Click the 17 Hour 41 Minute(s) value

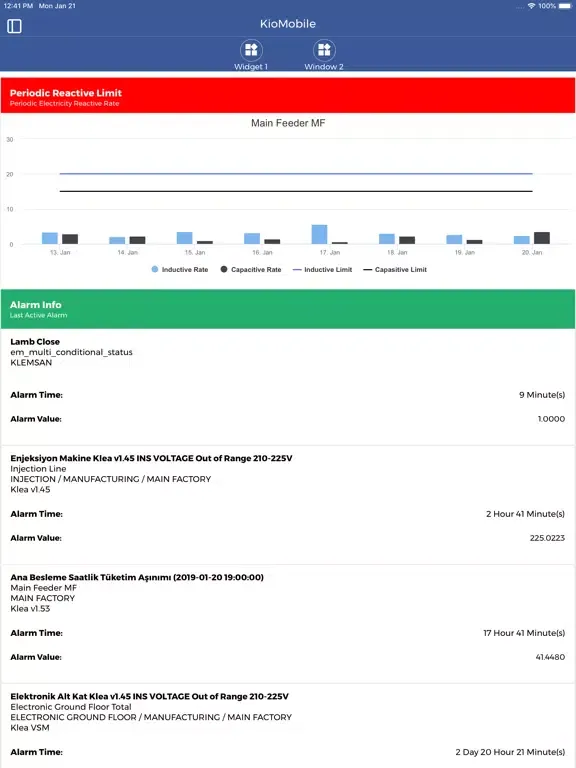click(x=524, y=633)
